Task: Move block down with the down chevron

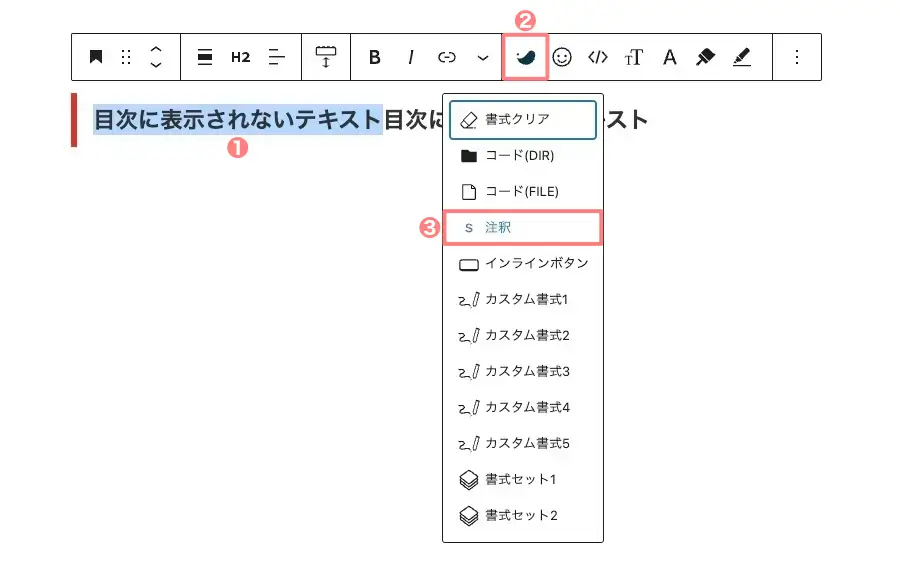Action: pos(156,65)
